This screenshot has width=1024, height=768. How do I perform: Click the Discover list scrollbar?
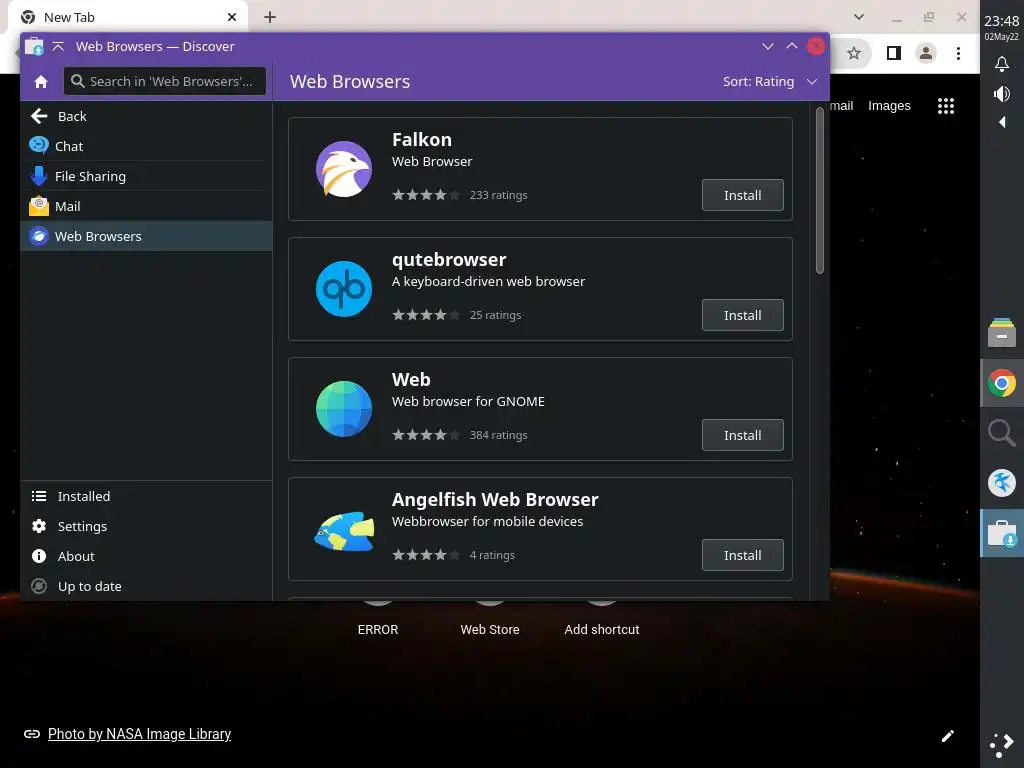pyautogui.click(x=820, y=190)
